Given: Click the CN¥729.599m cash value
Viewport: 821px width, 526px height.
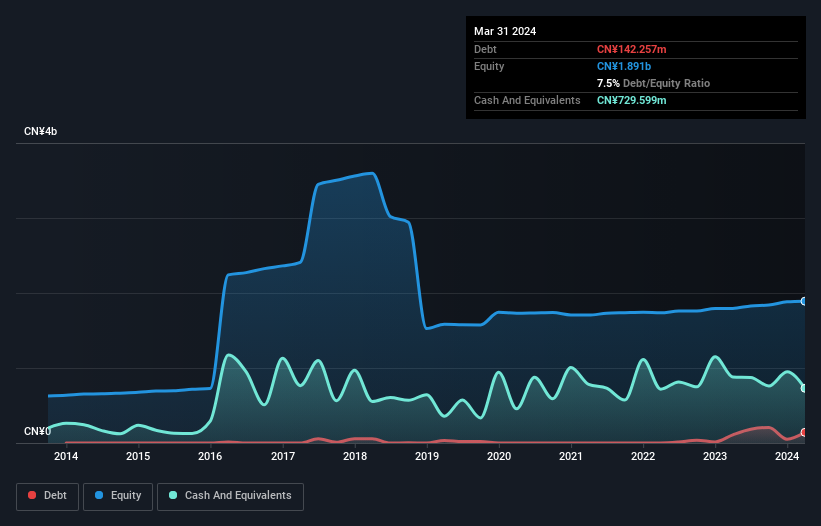Looking at the screenshot, I should click(x=631, y=100).
